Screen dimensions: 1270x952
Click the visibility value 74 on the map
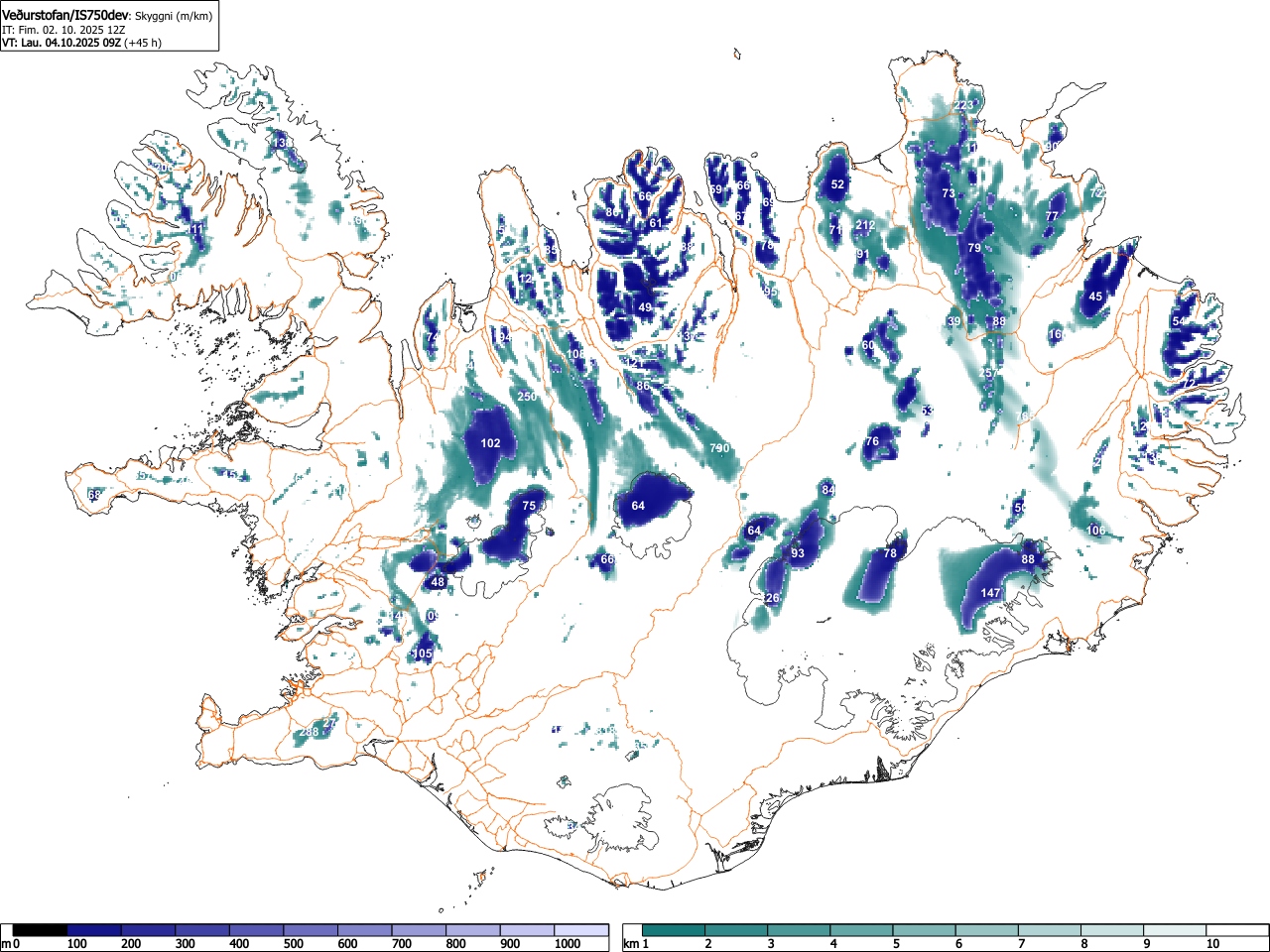[x=432, y=338]
